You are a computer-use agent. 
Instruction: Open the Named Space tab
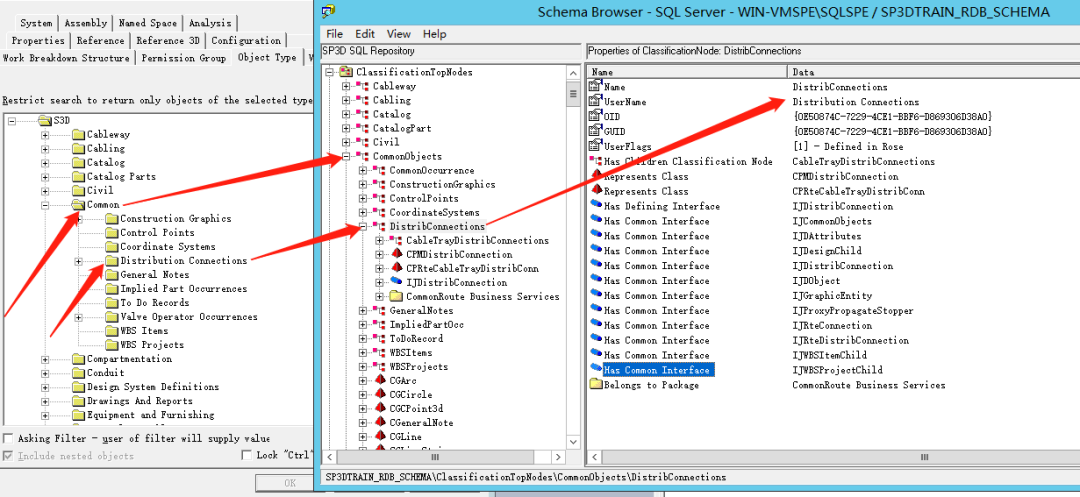[147, 23]
